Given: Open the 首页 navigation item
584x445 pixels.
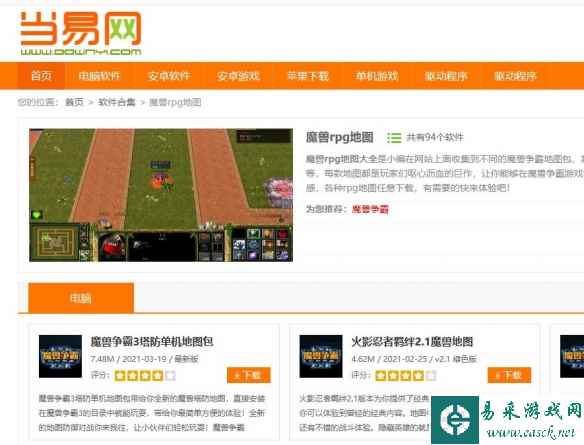Looking at the screenshot, I should (41, 76).
